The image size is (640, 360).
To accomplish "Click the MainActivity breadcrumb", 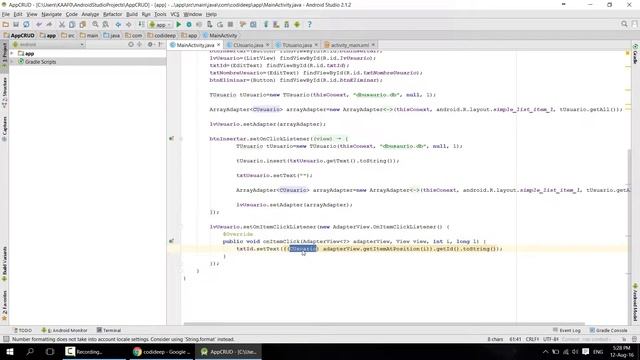I will pyautogui.click(x=220, y=36).
